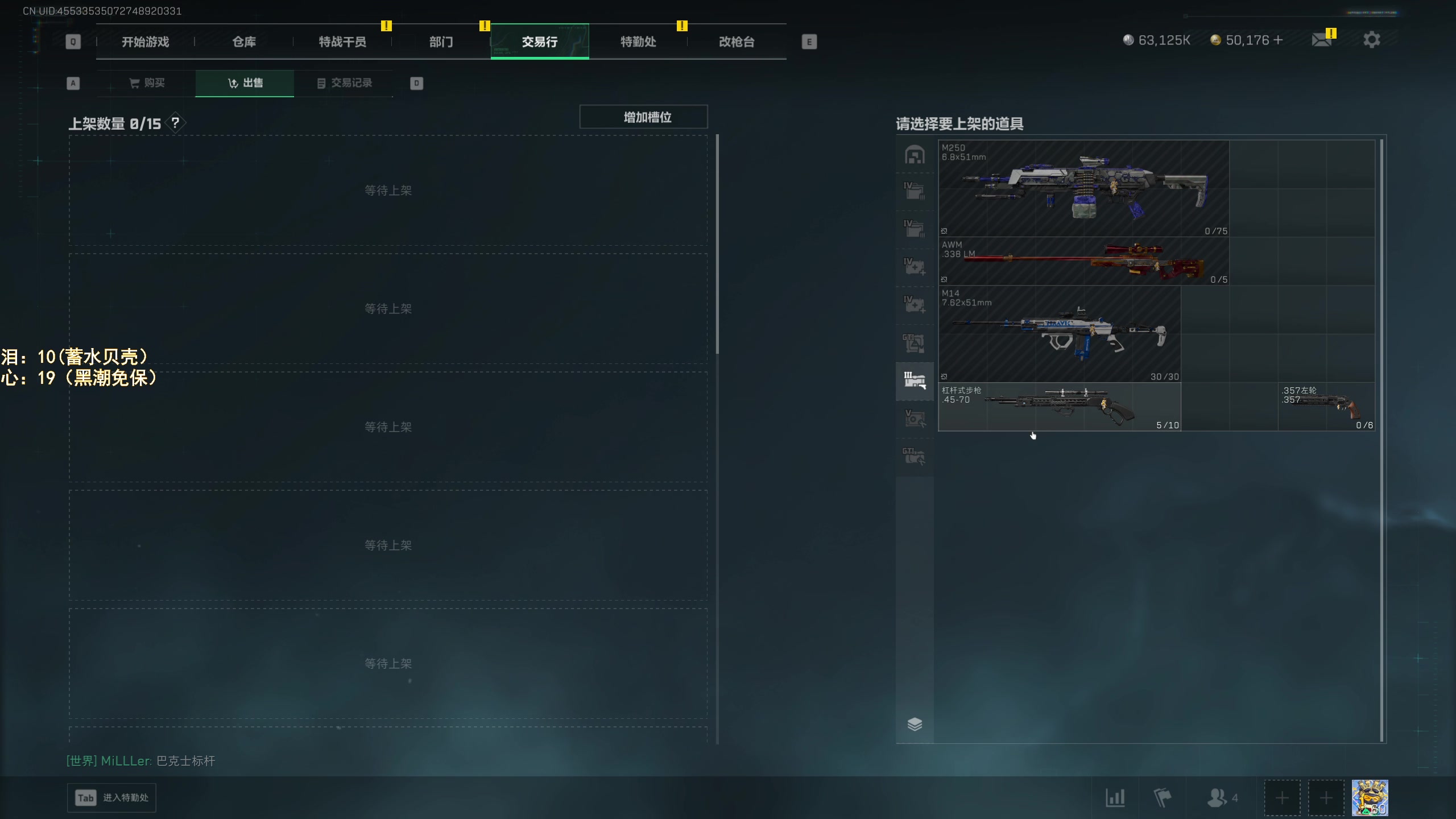Select the level V tool case icon
This screenshot has height=819, width=1456.
coord(915,419)
